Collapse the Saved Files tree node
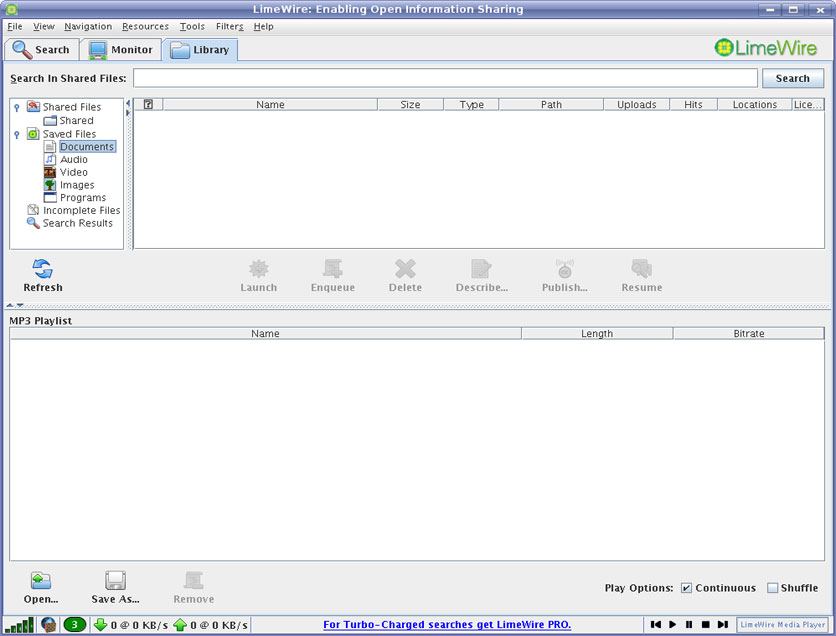The image size is (836, 636). click(17, 134)
